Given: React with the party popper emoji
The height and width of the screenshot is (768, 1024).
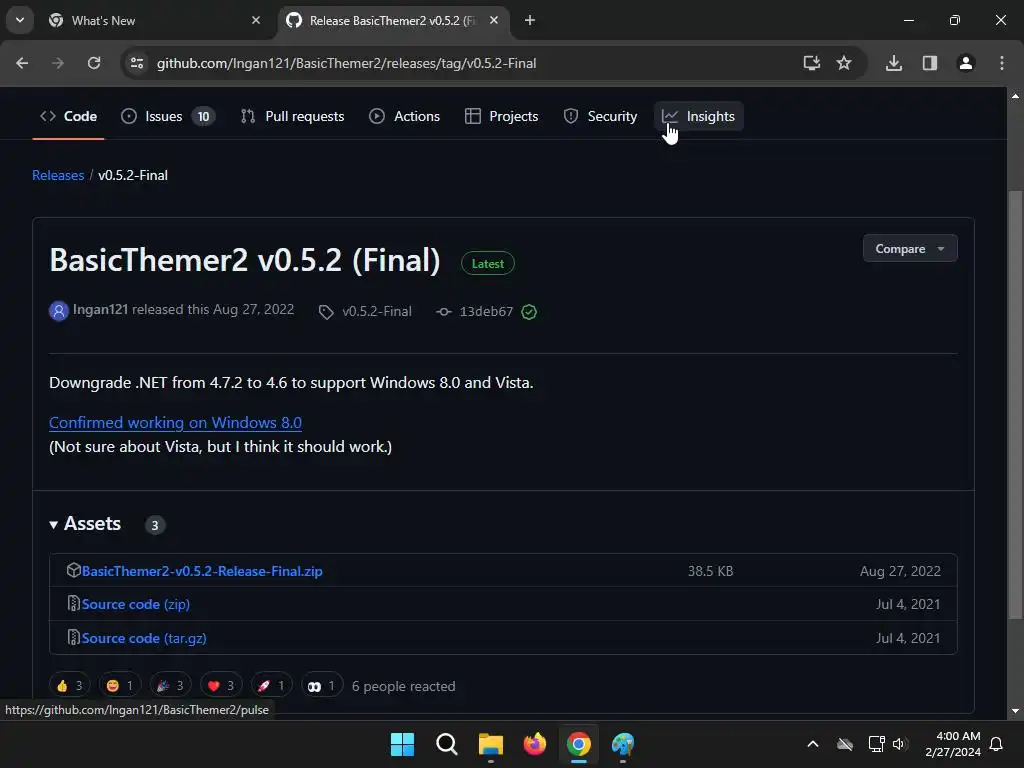Looking at the screenshot, I should [x=170, y=686].
